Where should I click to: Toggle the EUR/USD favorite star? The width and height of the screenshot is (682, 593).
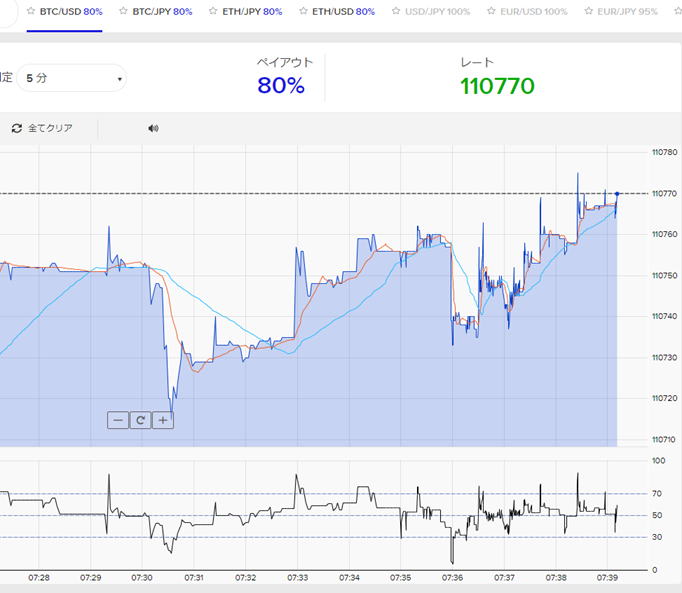click(490, 12)
